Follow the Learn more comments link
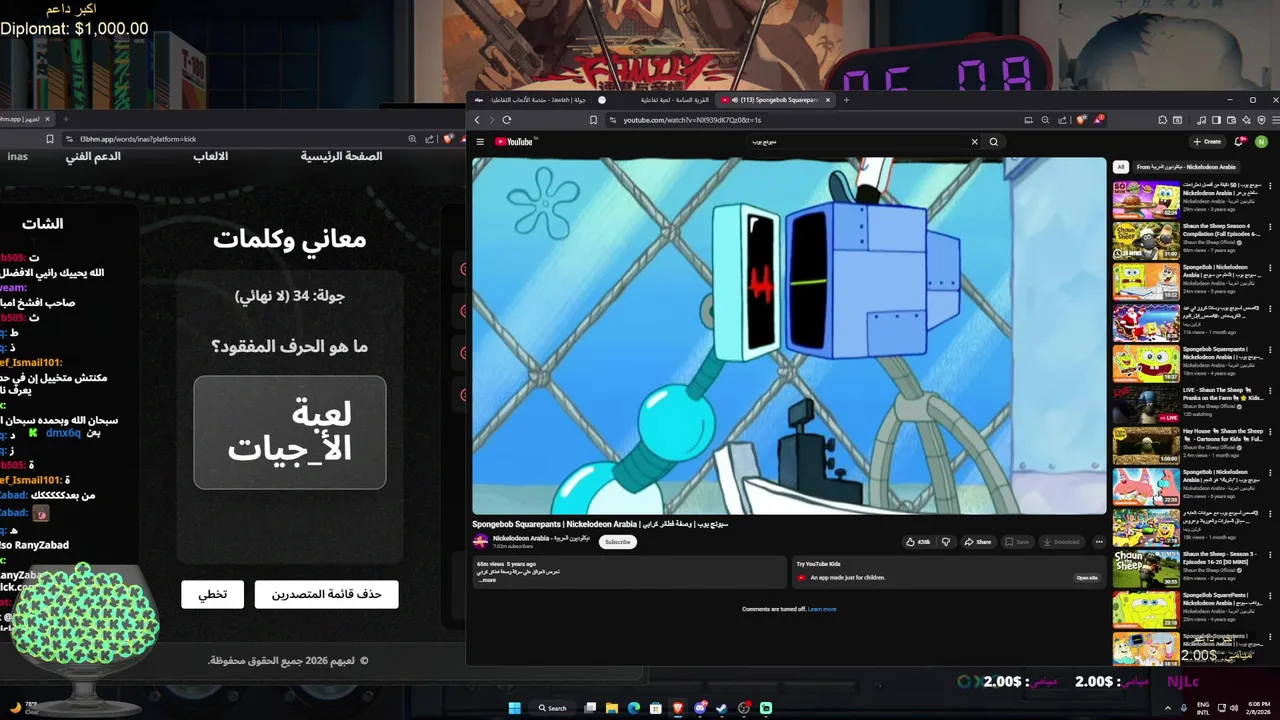Screen dimensions: 1280x720 822,609
